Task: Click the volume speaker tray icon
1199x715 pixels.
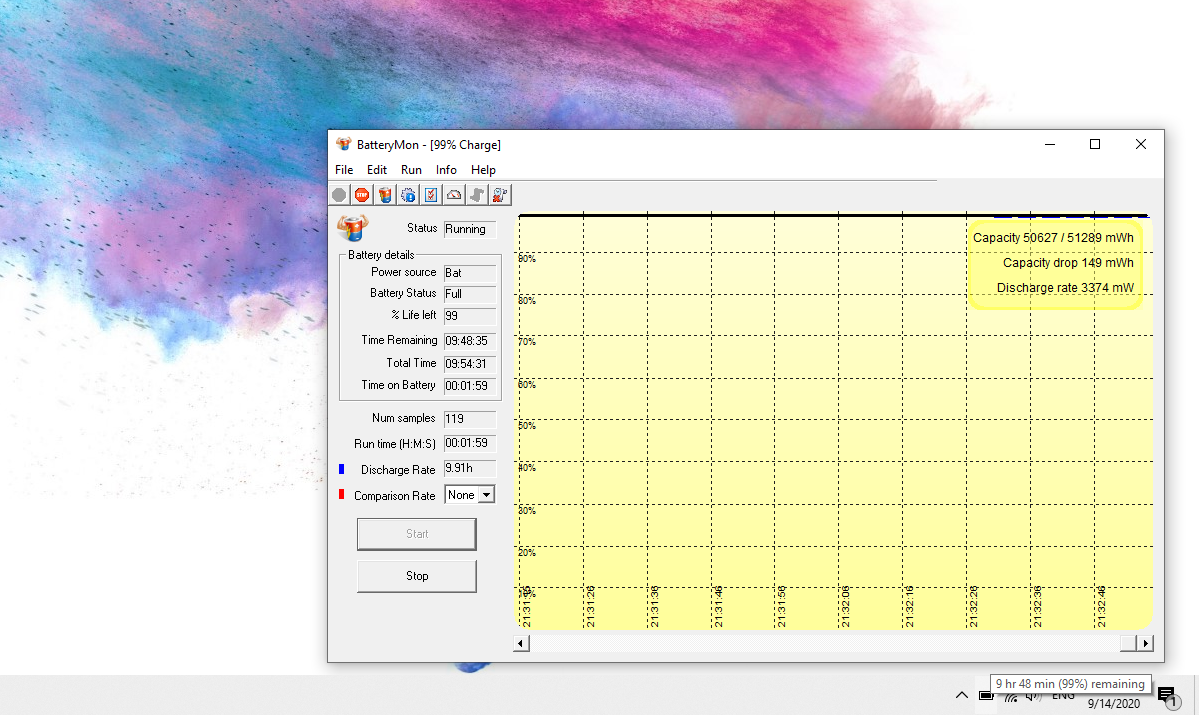Action: (1033, 697)
